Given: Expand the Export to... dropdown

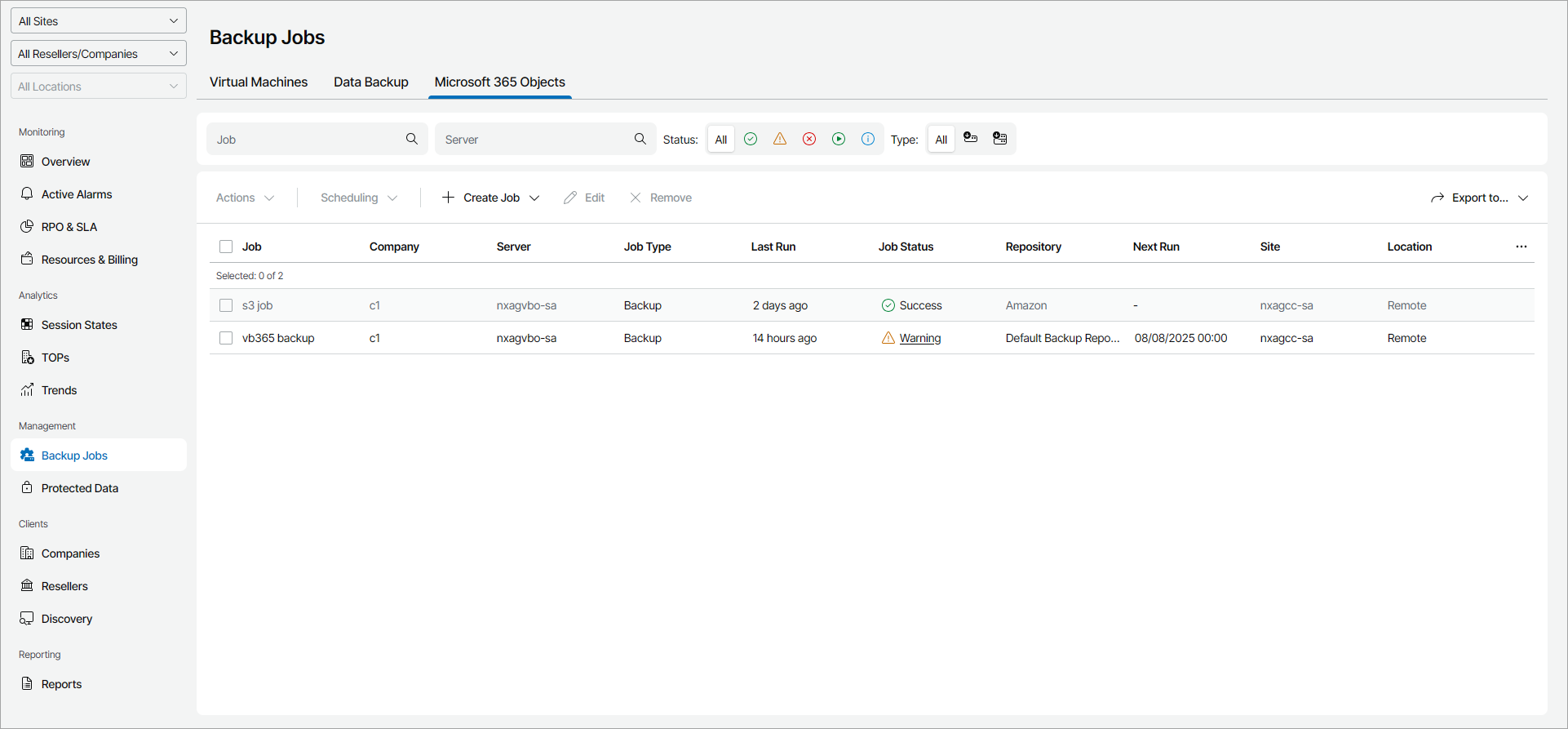Looking at the screenshot, I should pyautogui.click(x=1479, y=198).
